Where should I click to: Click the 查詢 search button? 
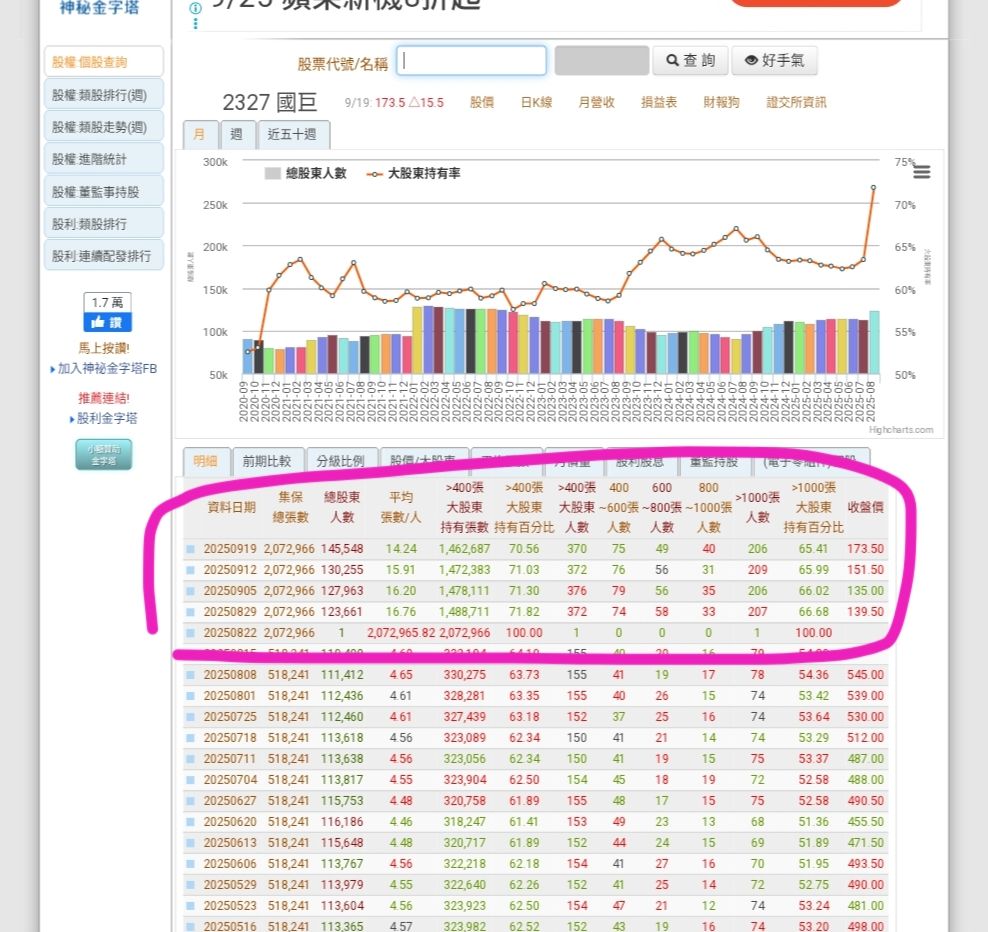click(689, 61)
